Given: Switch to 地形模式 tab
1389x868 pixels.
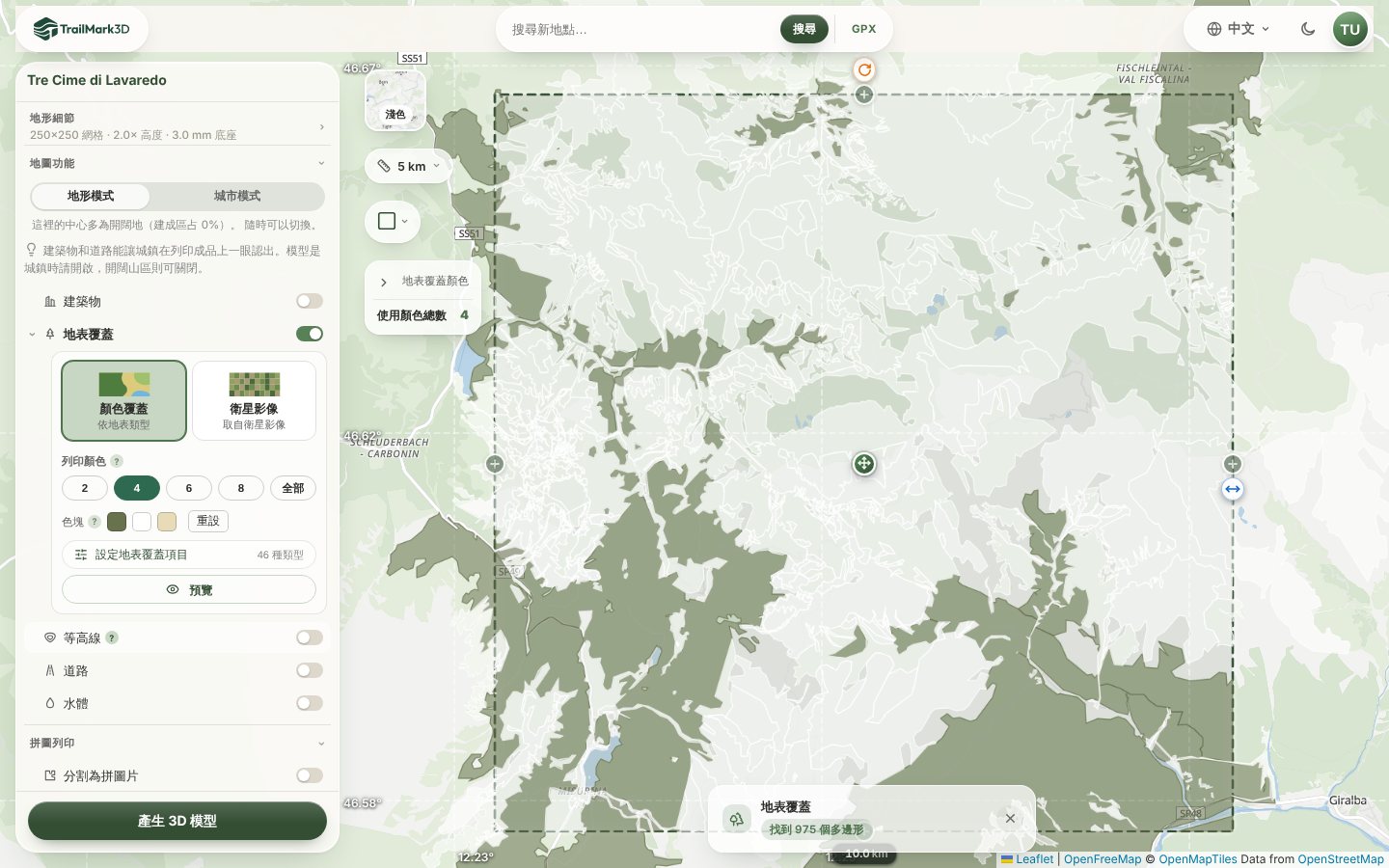Looking at the screenshot, I should pyautogui.click(x=91, y=196).
